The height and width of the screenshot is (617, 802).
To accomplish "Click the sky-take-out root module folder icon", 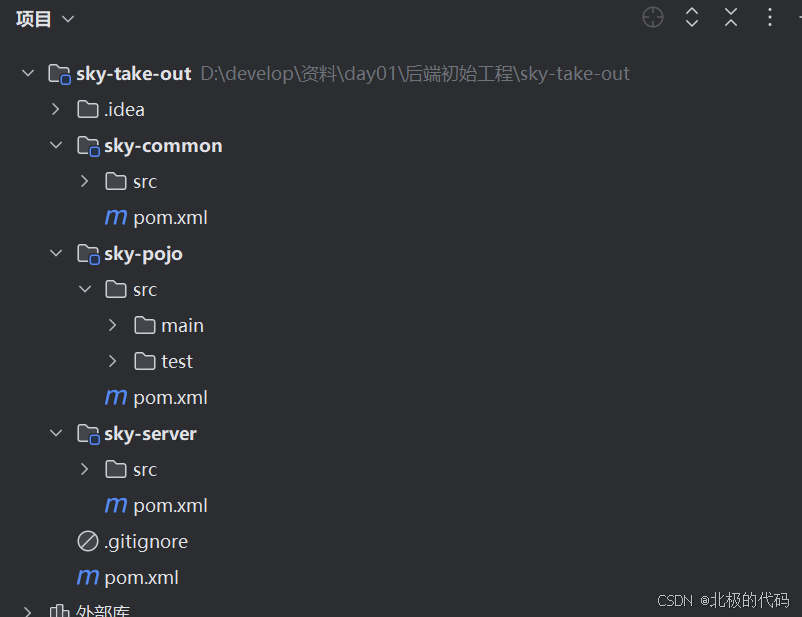I will (60, 74).
